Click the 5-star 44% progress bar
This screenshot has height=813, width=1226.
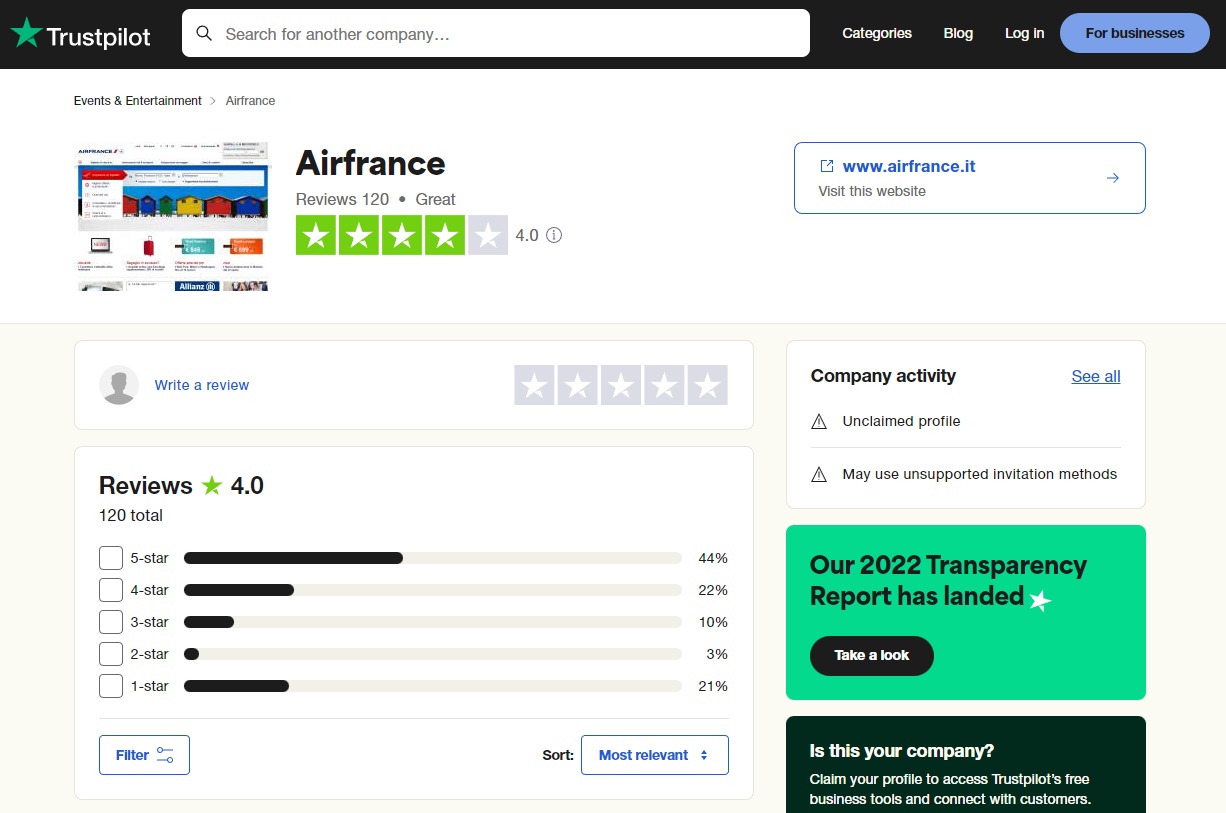(x=432, y=558)
